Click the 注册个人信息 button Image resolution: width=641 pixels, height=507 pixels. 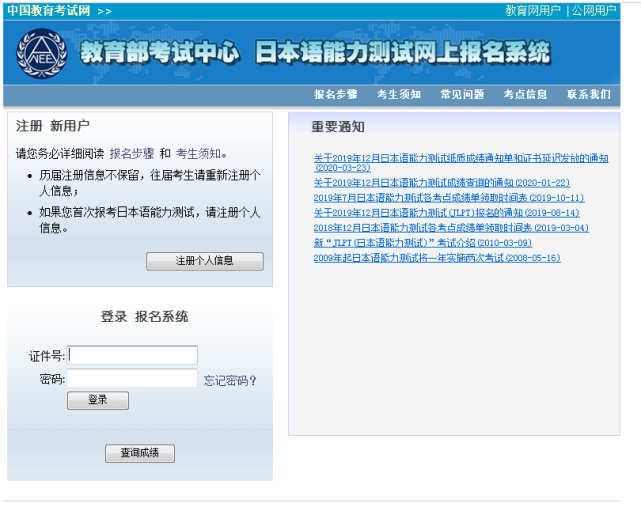[x=205, y=261]
